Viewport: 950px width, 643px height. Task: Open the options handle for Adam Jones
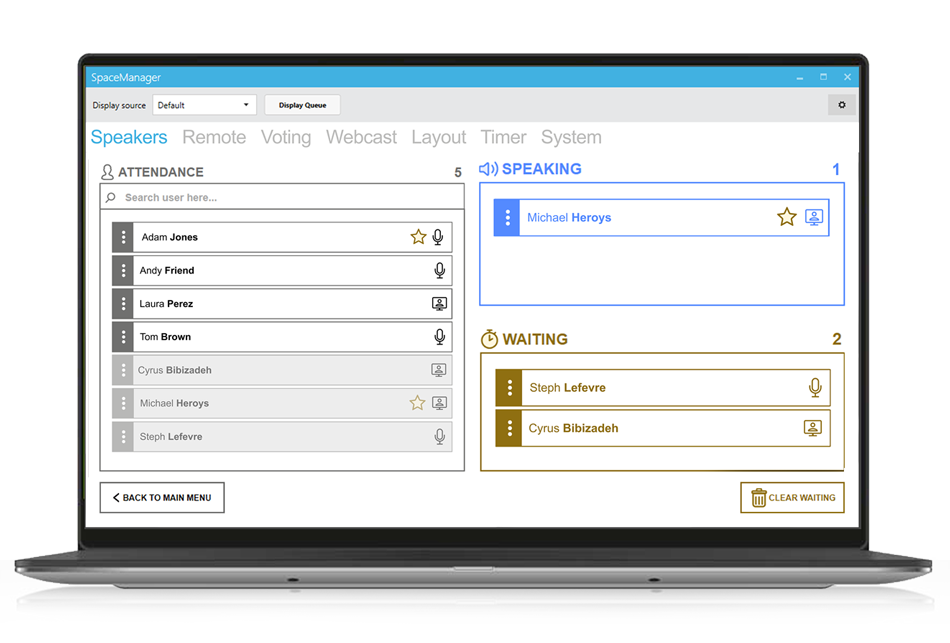[x=123, y=237]
